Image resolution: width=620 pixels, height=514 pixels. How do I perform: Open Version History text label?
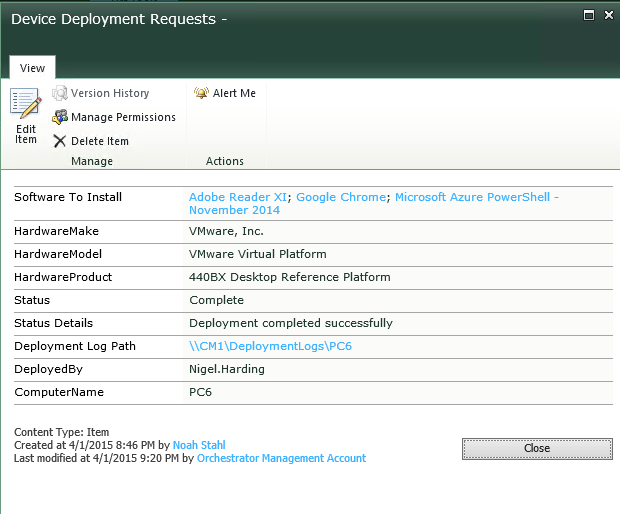(x=110, y=93)
